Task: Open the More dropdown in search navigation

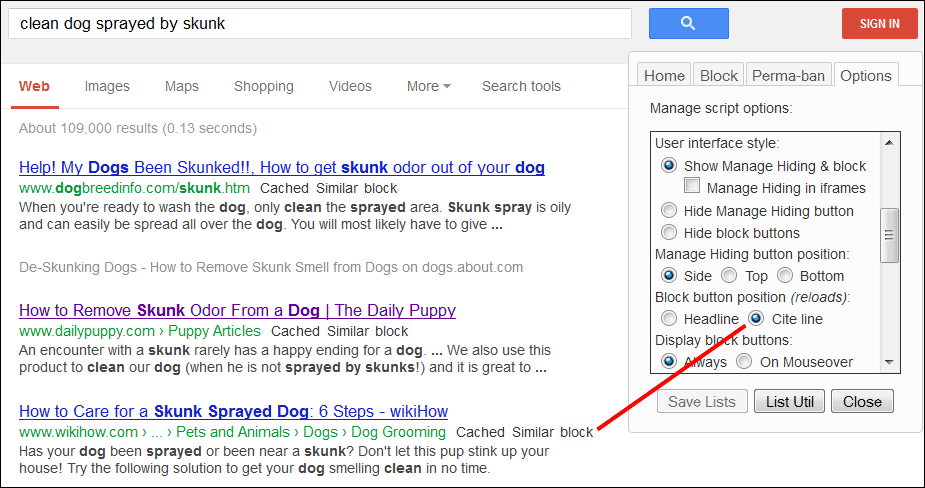Action: coord(428,86)
